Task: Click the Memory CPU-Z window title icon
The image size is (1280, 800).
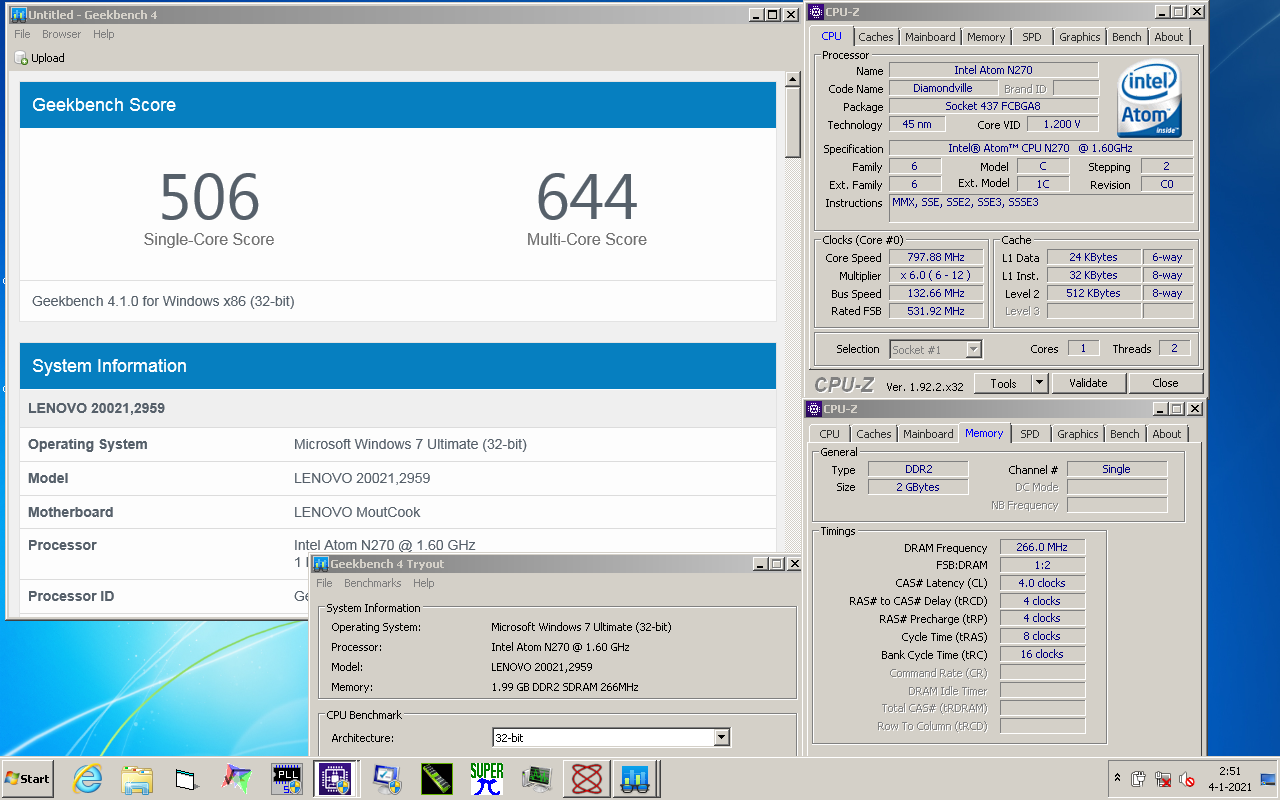Action: tap(814, 409)
